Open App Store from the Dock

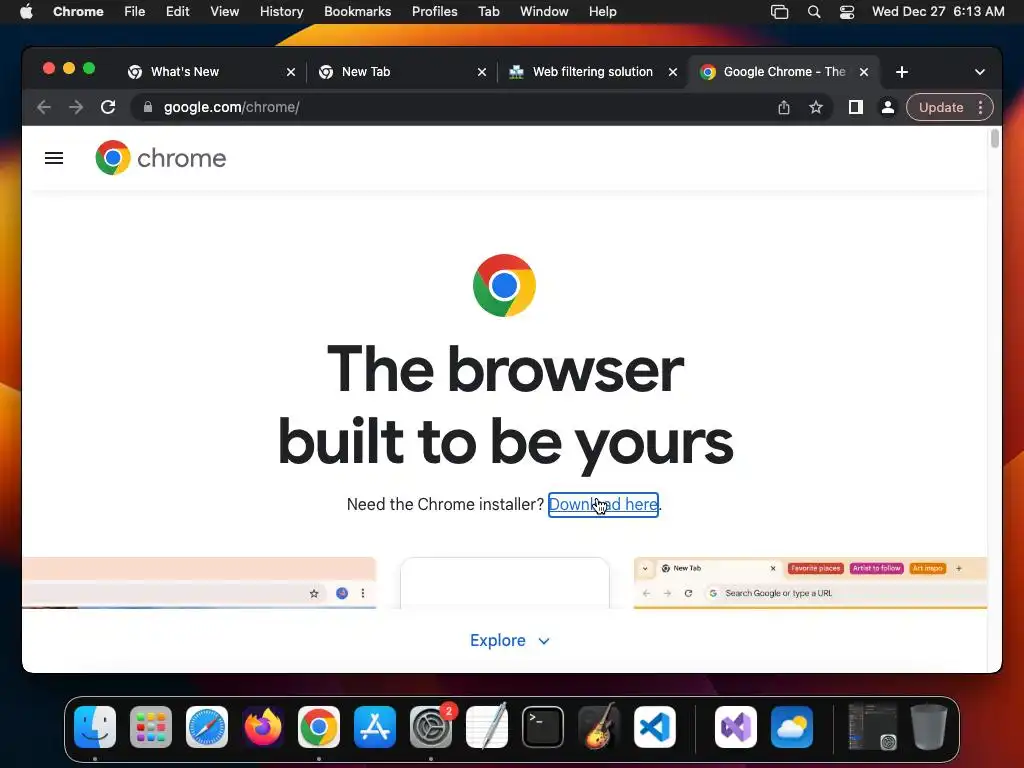pyautogui.click(x=375, y=727)
